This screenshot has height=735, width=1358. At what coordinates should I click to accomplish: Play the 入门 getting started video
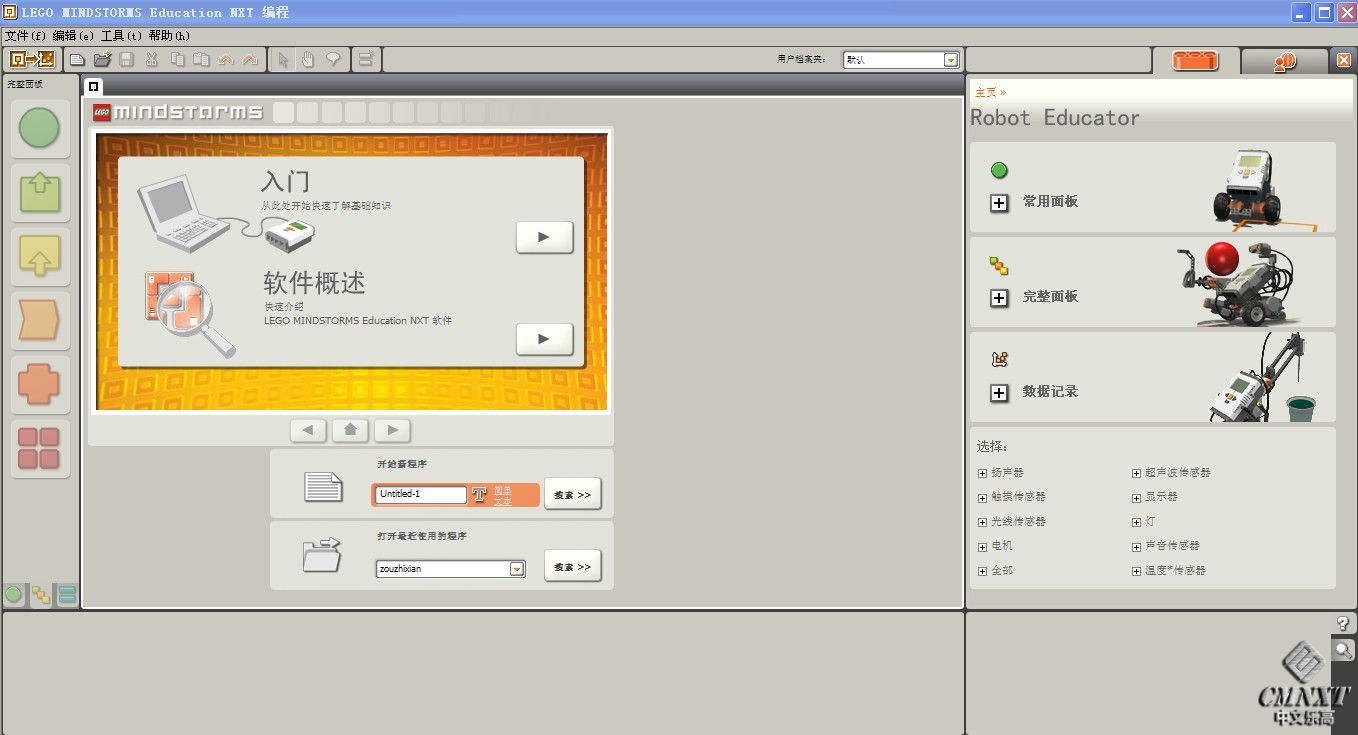[x=544, y=238]
